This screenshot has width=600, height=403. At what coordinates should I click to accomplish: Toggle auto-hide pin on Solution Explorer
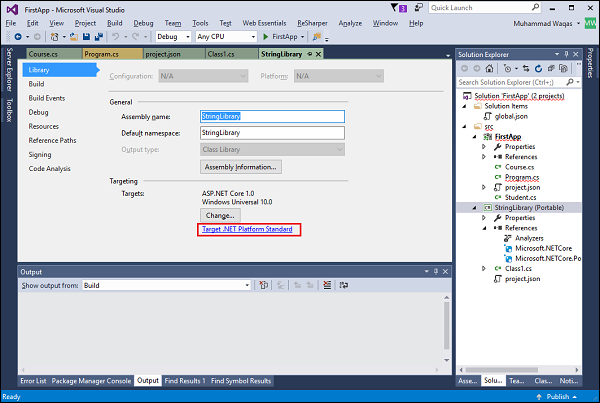point(566,54)
